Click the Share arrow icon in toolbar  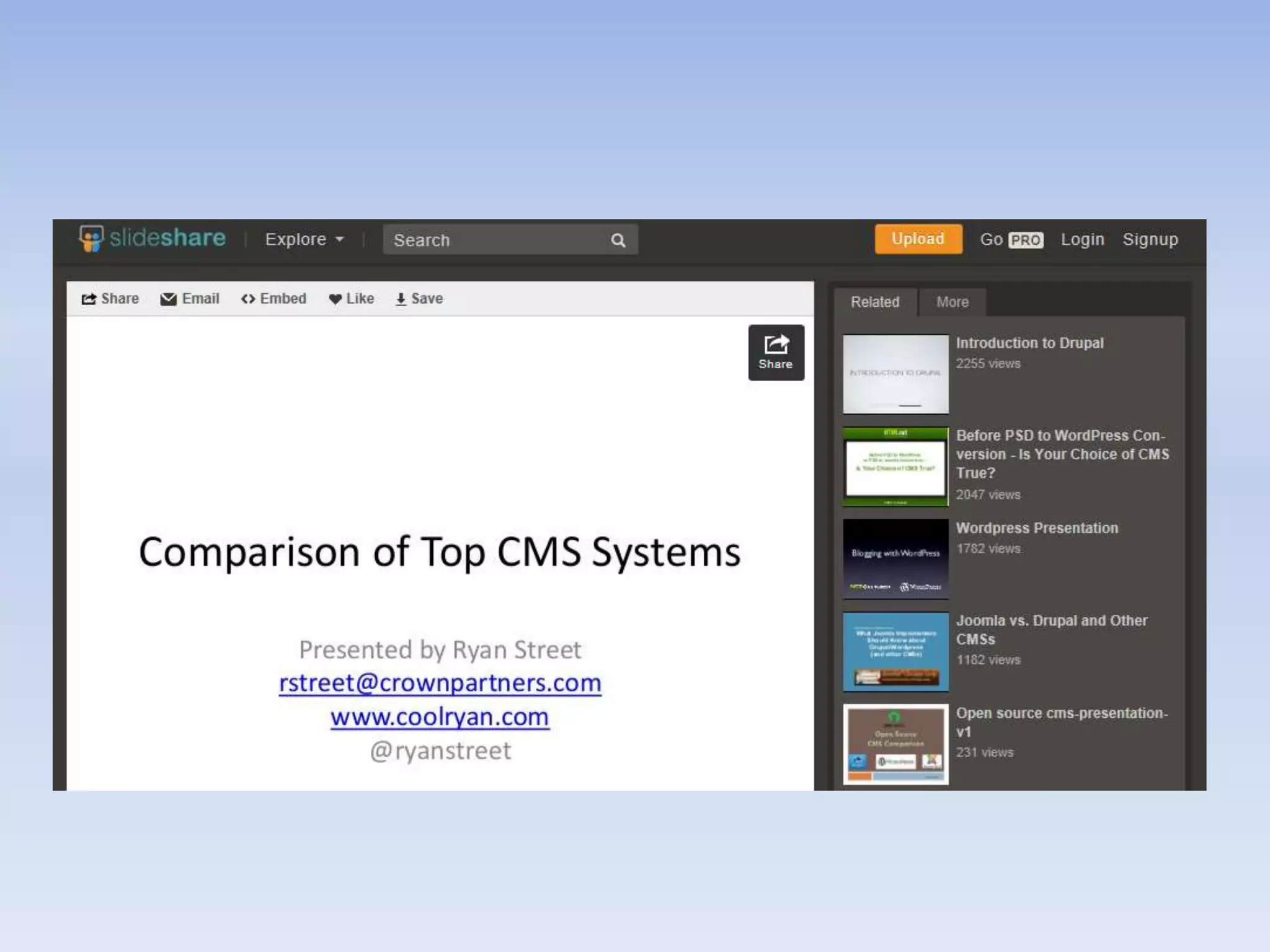[x=89, y=299]
